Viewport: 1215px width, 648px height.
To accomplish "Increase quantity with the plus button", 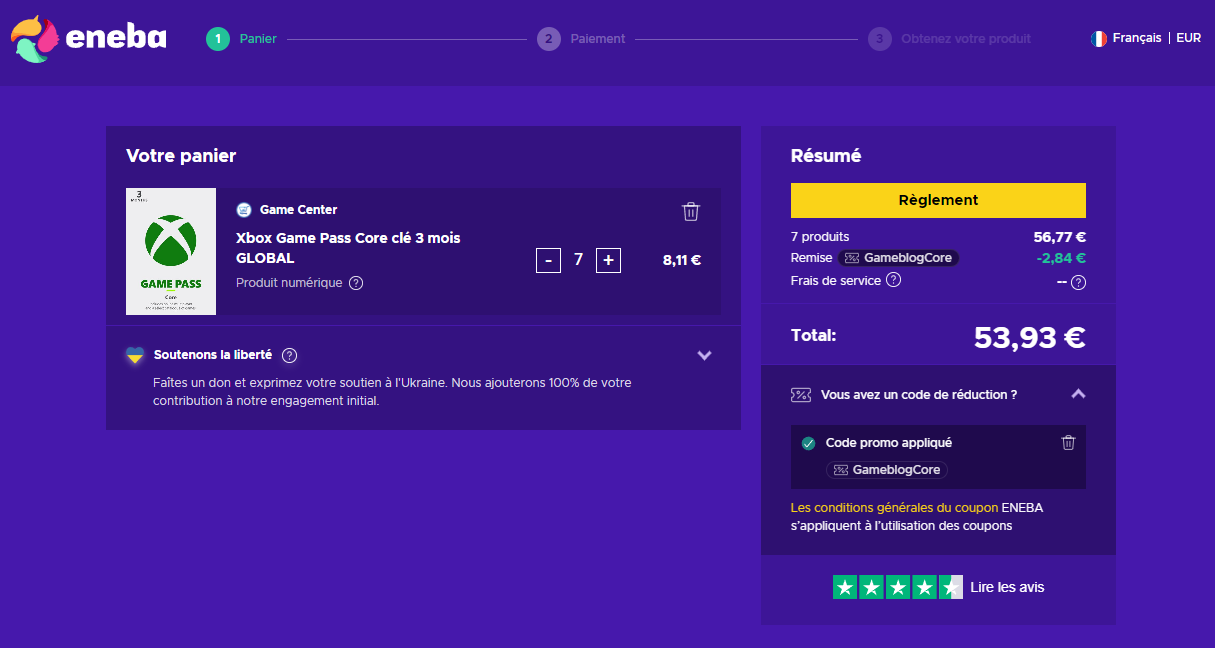I will point(608,260).
